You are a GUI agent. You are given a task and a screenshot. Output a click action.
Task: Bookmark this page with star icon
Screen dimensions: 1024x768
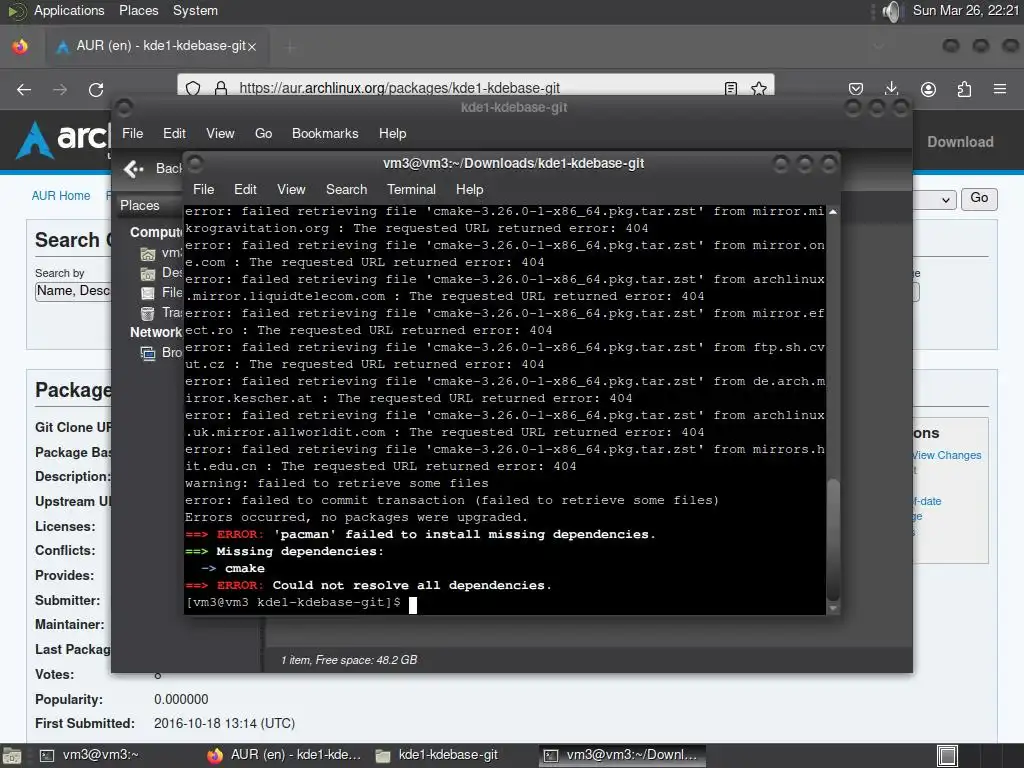759,88
